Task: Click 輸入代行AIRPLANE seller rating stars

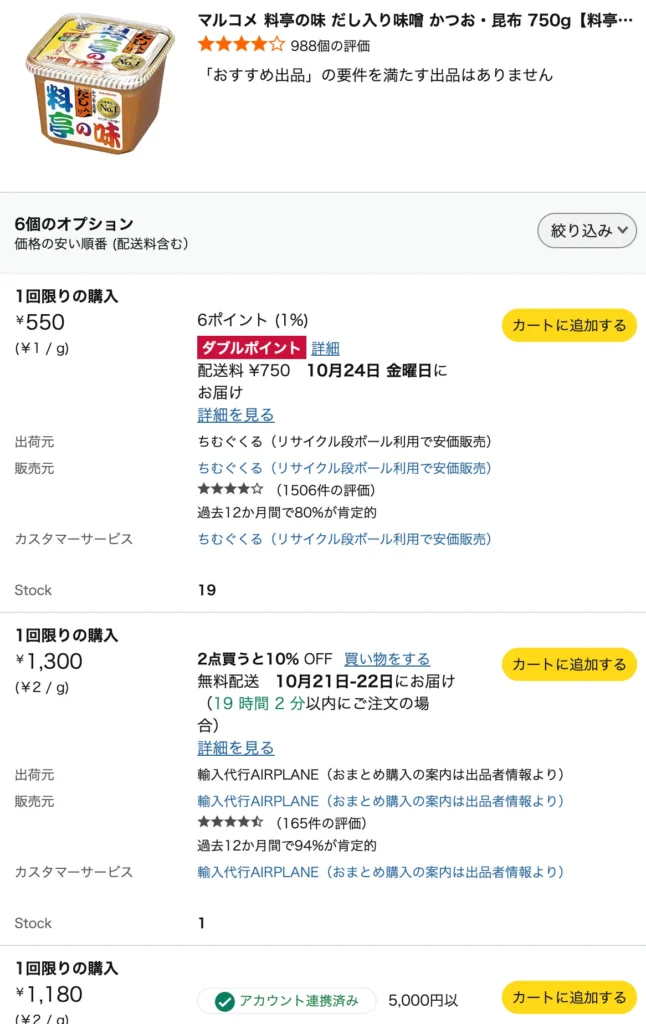Action: coord(230,822)
